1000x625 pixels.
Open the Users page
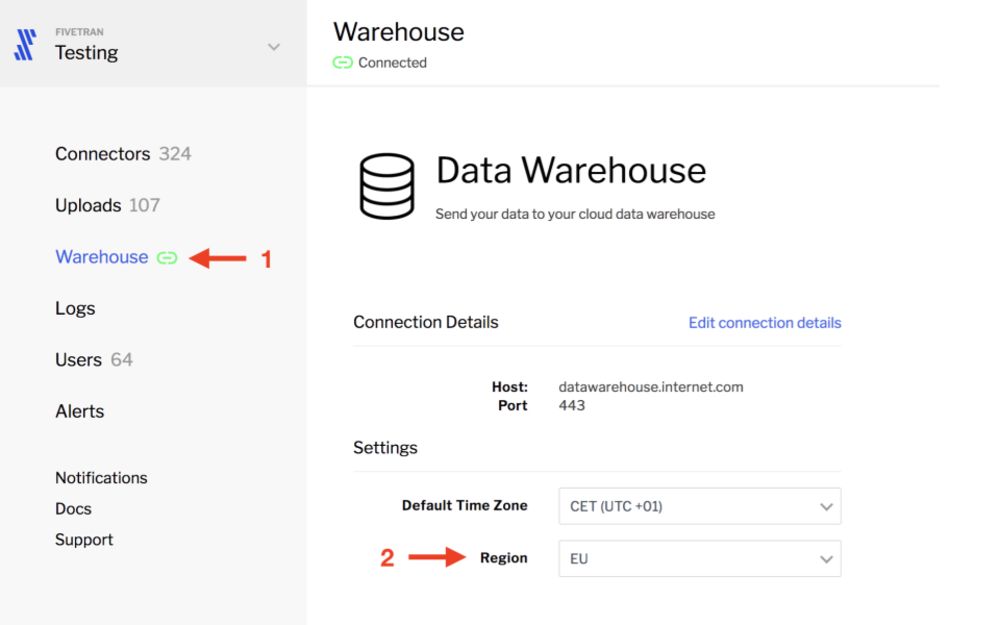coord(78,360)
